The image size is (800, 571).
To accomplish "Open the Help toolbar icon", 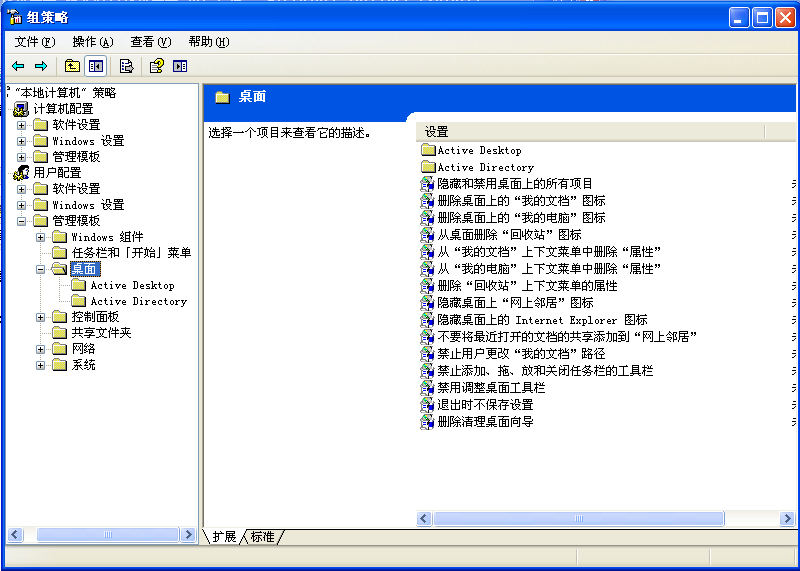I will (157, 66).
